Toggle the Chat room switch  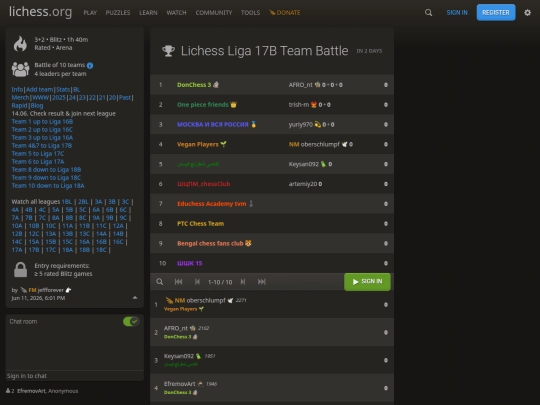coord(131,321)
